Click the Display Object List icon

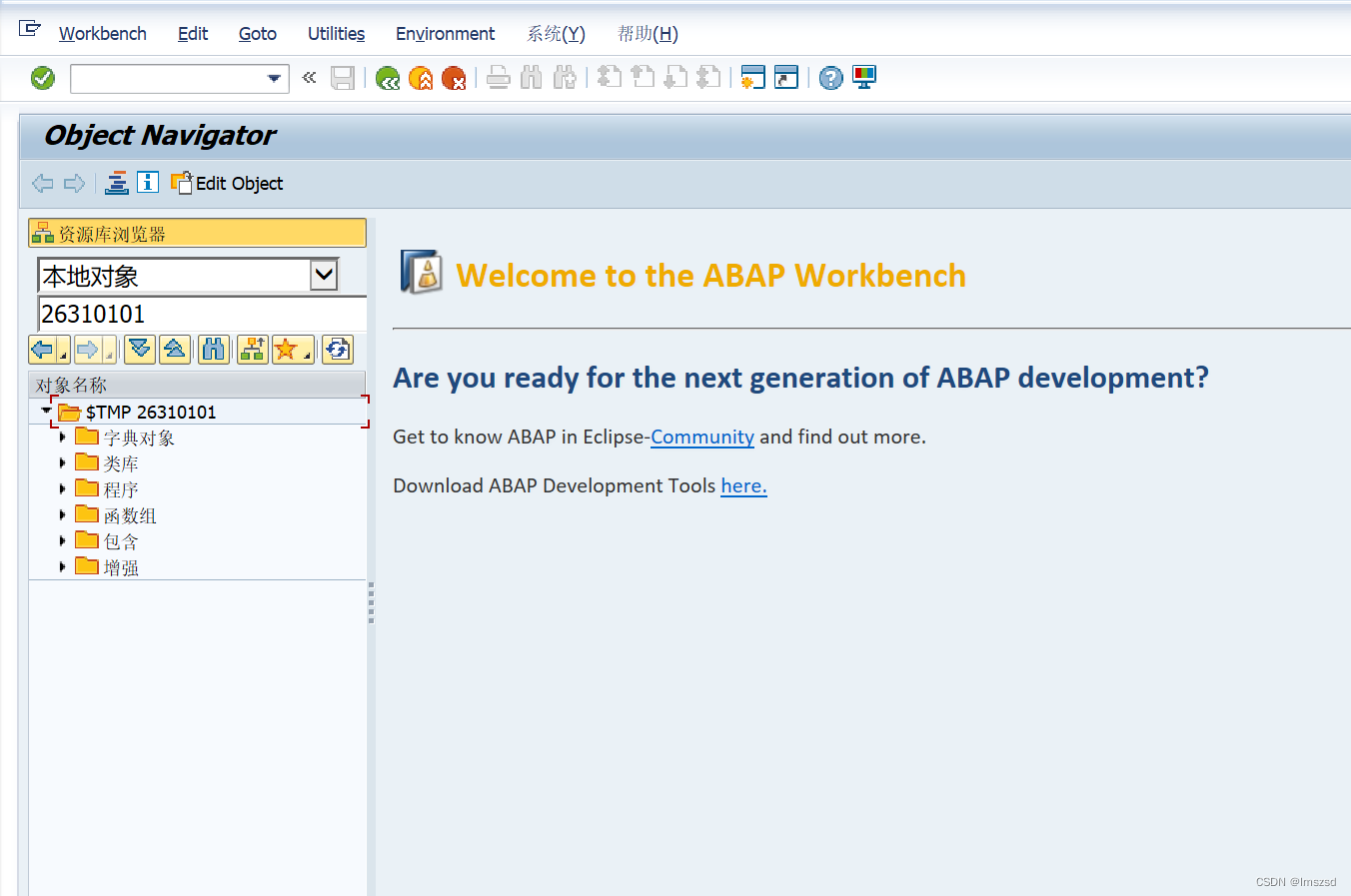click(117, 183)
